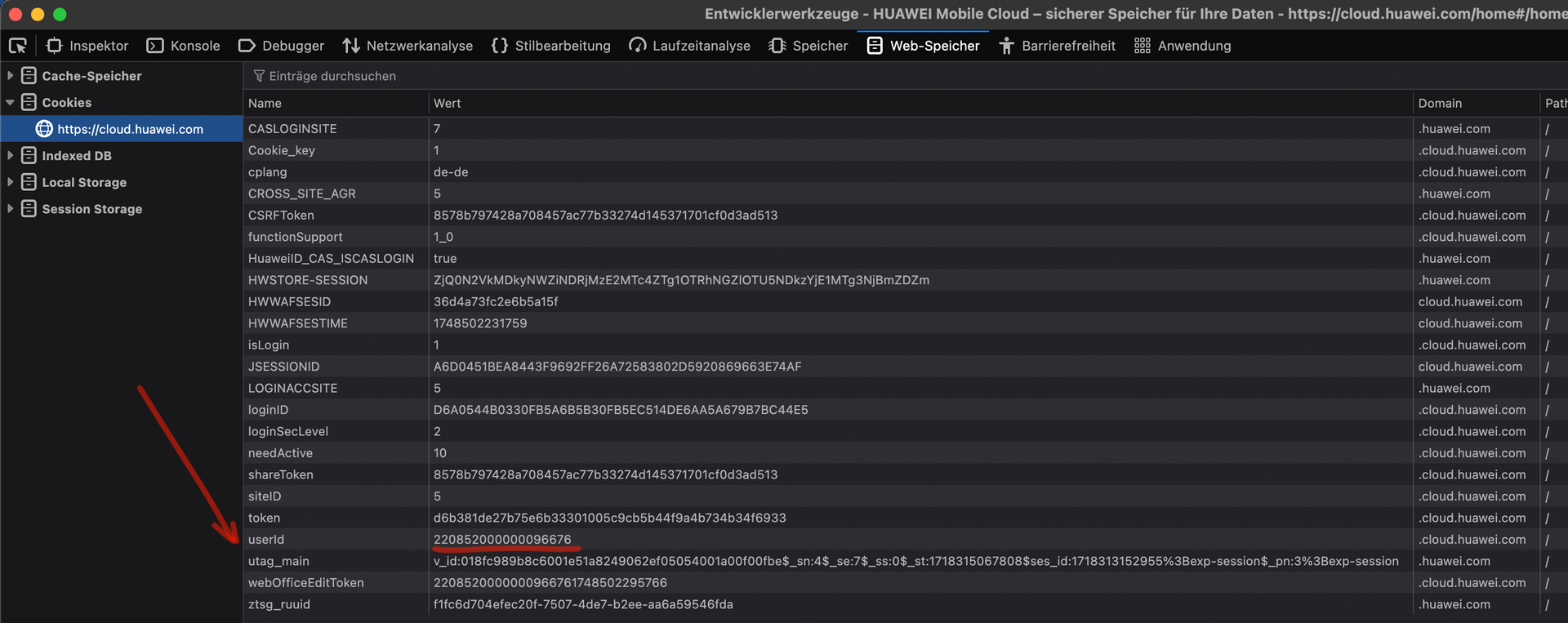Open the Debugger panel

click(281, 46)
